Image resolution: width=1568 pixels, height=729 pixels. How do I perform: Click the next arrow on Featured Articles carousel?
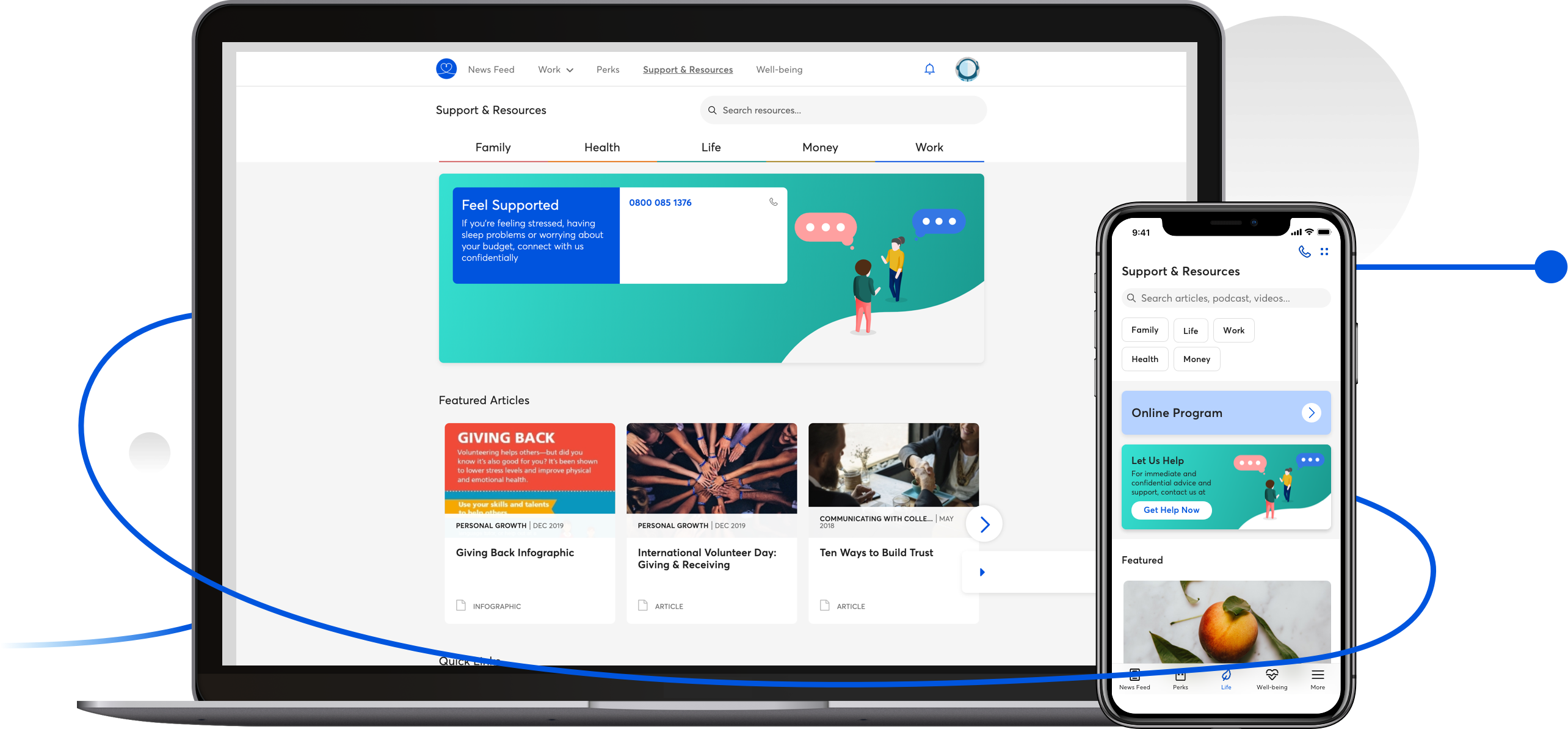point(984,524)
